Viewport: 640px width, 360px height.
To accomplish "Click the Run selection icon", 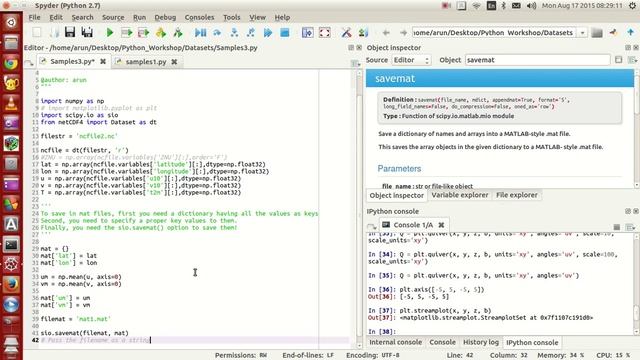I will pyautogui.click(x=160, y=33).
